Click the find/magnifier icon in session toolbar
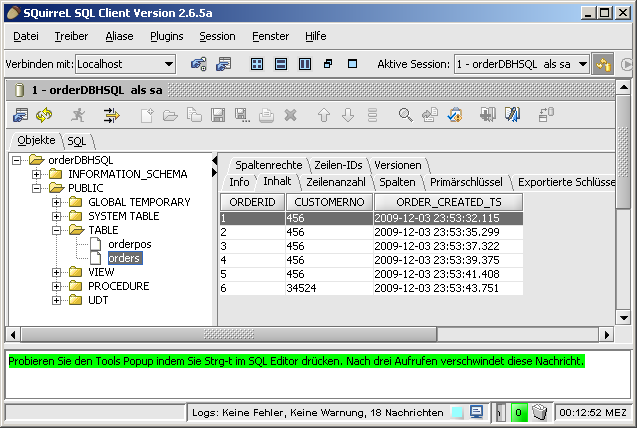 click(405, 115)
